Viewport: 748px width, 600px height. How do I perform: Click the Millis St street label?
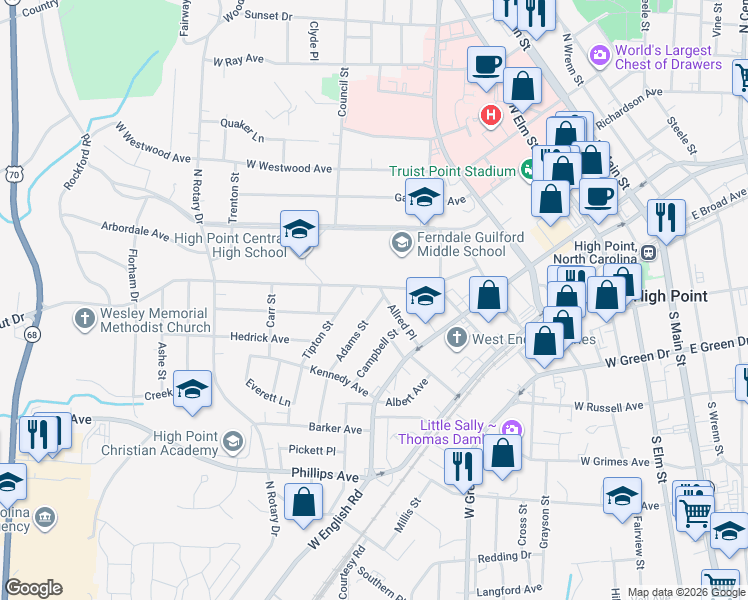tap(407, 515)
